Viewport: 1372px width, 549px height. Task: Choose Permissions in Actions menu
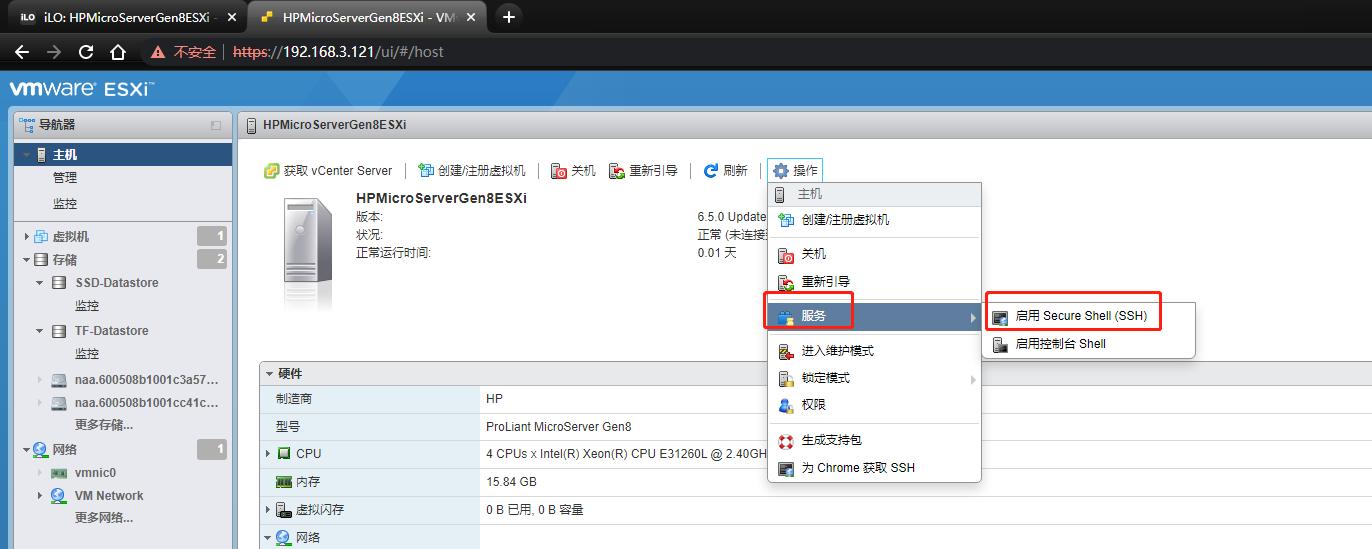click(874, 405)
